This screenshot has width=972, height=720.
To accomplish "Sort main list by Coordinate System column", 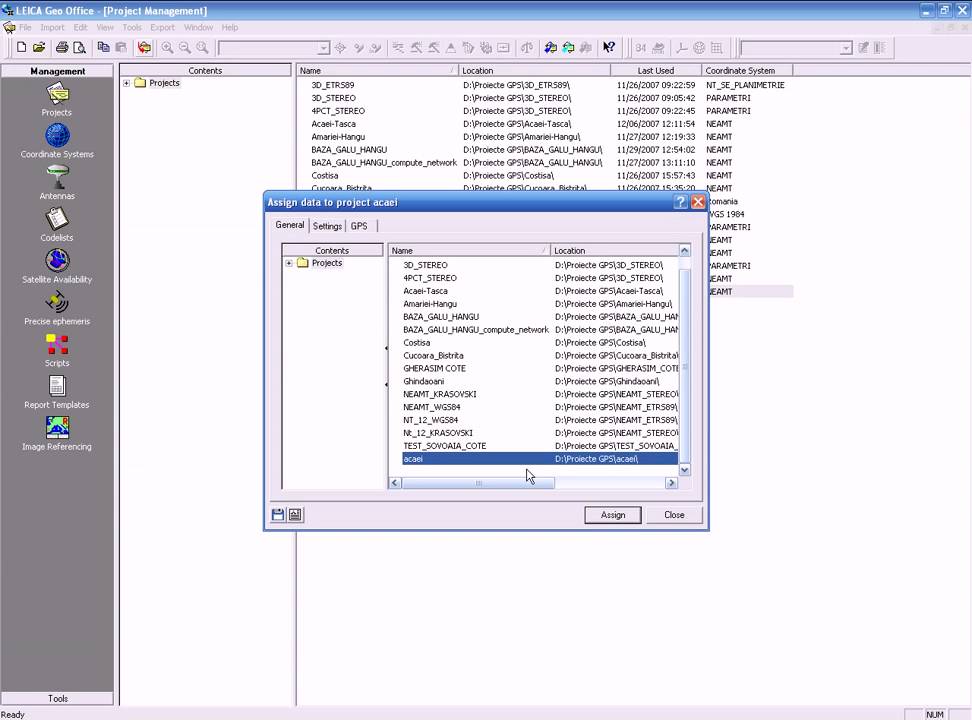I will click(x=747, y=71).
